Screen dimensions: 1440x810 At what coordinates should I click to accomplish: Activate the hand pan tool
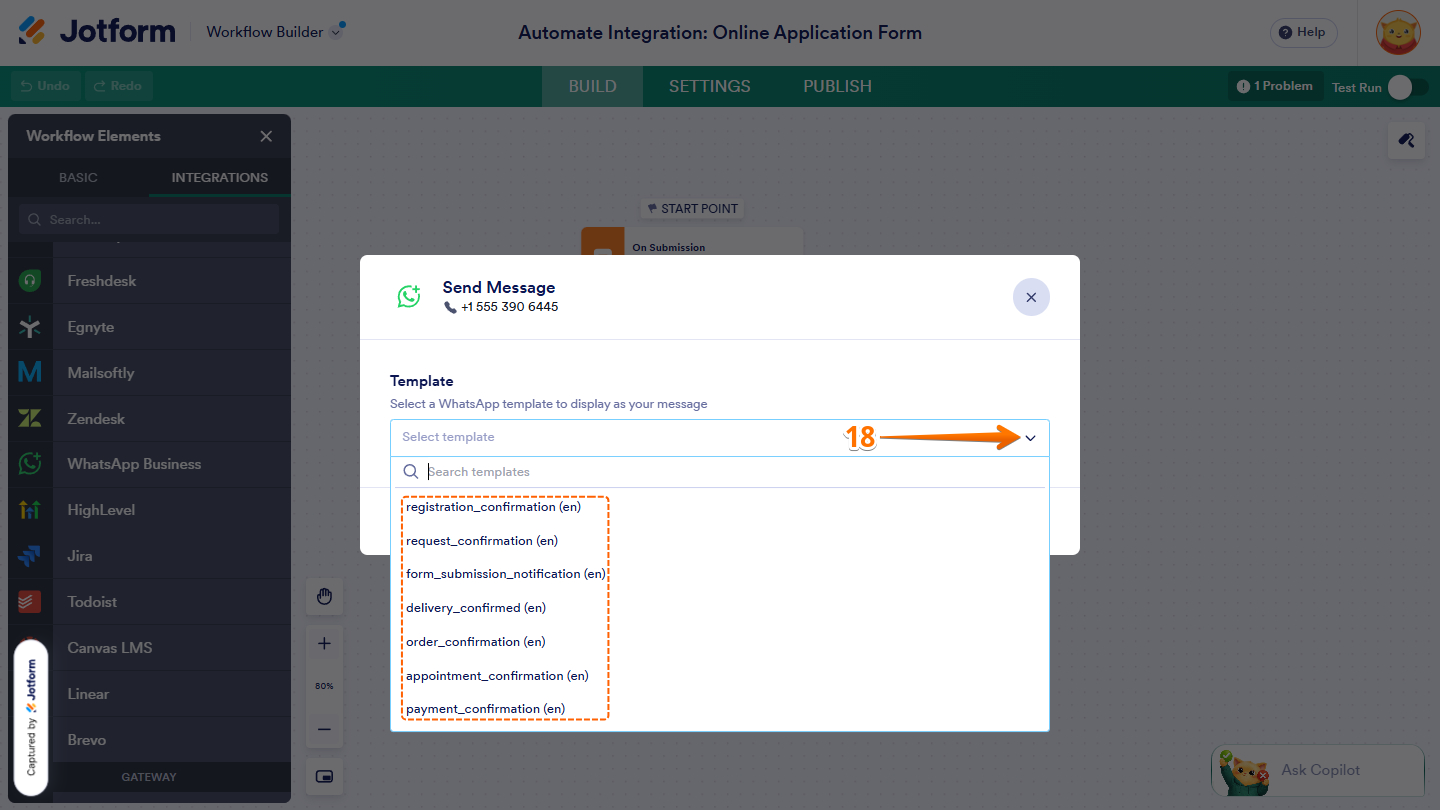tap(324, 597)
